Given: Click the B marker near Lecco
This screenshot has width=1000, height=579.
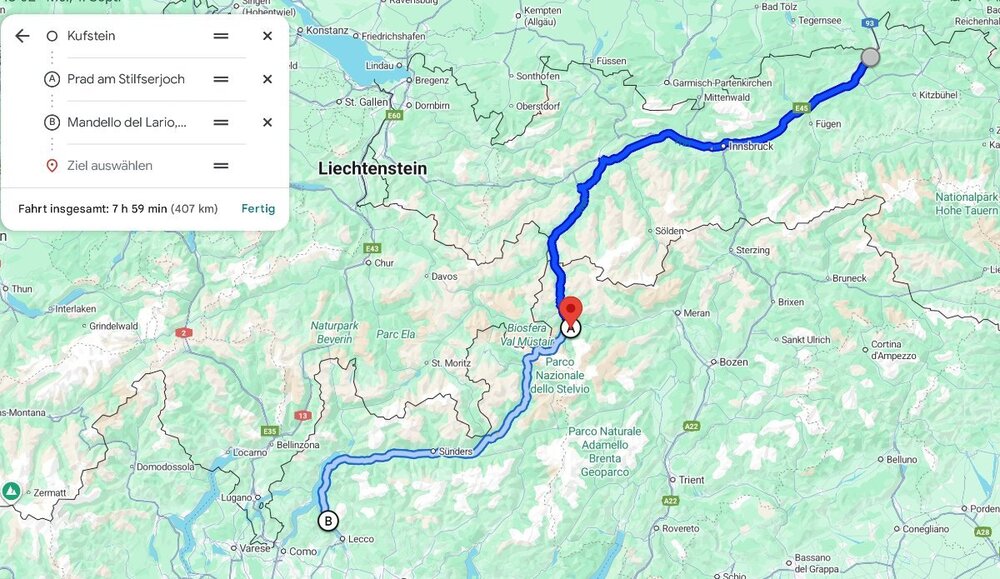Looking at the screenshot, I should (x=328, y=521).
